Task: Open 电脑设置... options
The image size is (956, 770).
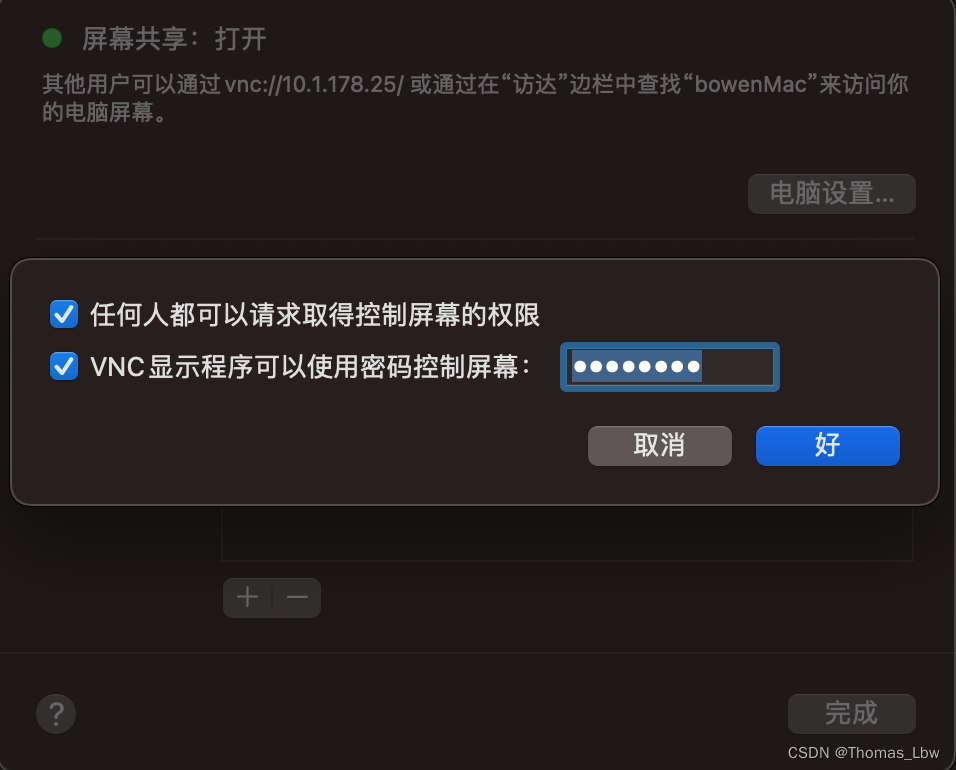Action: point(832,194)
